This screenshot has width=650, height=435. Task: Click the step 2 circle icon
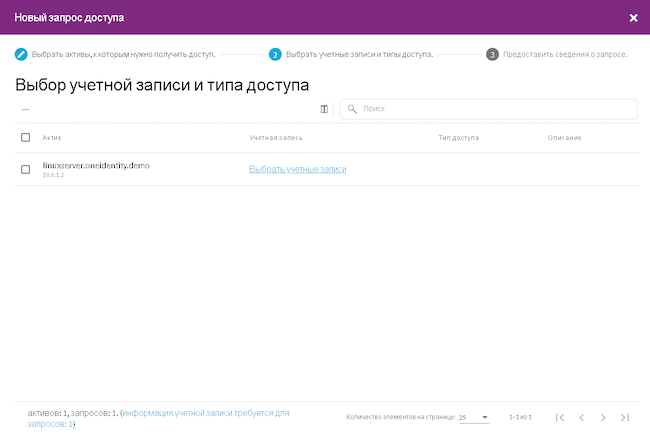(275, 54)
